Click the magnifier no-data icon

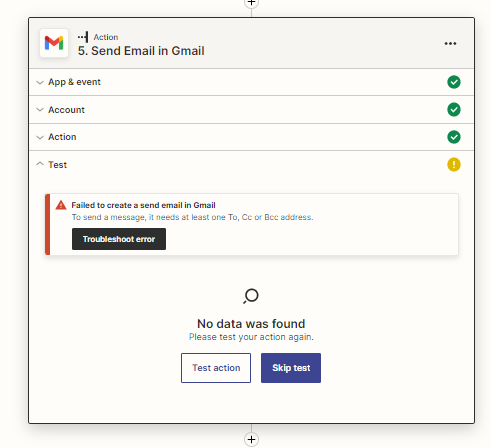click(x=251, y=296)
